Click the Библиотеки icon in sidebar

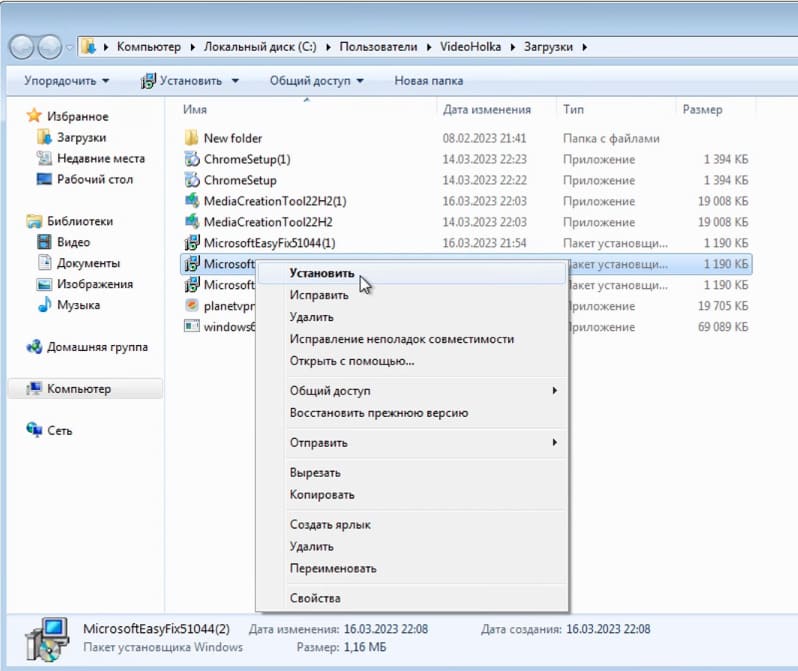[x=34, y=221]
